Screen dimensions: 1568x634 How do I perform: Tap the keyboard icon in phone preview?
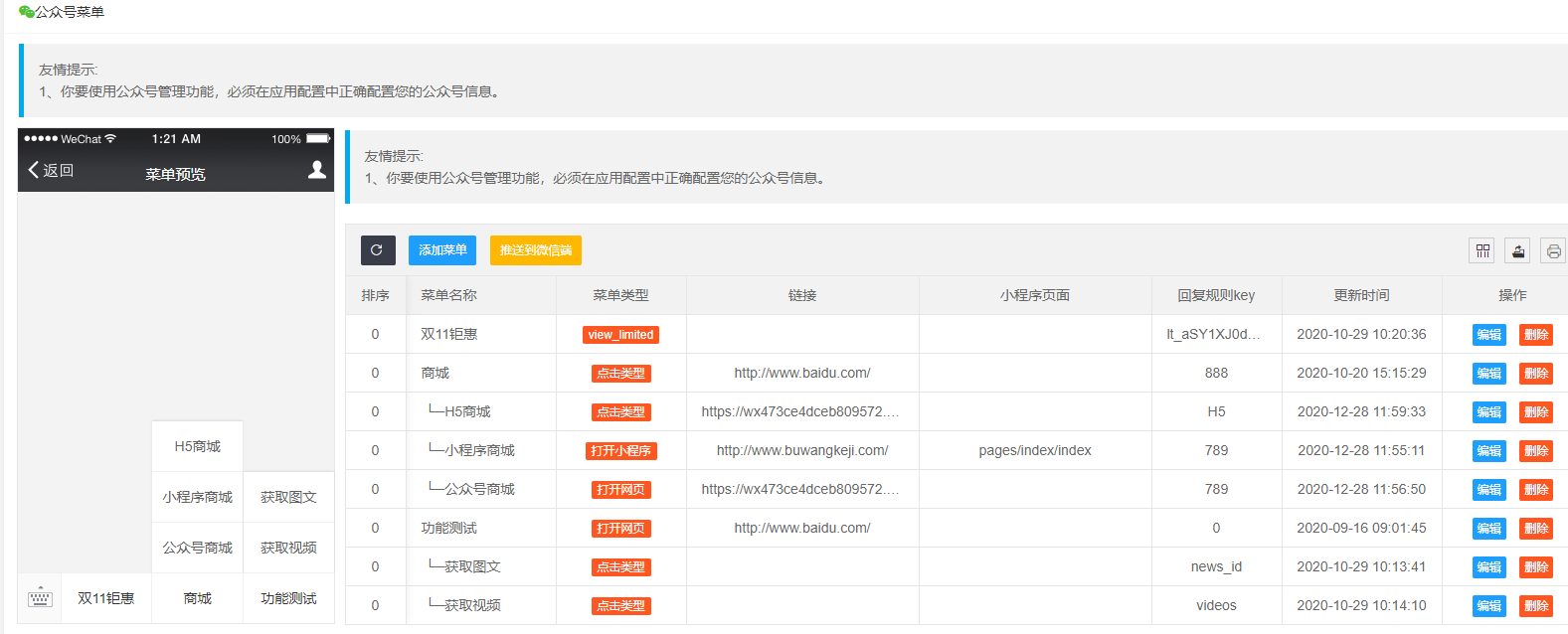[x=40, y=598]
